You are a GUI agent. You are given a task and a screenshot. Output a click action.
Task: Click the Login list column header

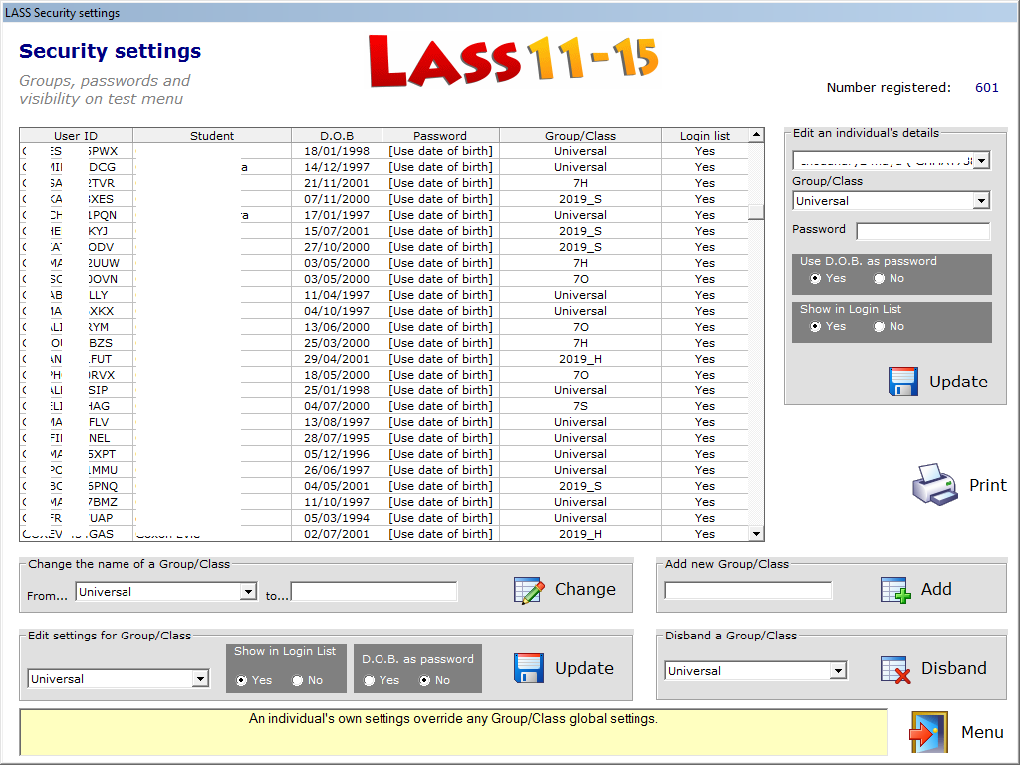[x=705, y=135]
